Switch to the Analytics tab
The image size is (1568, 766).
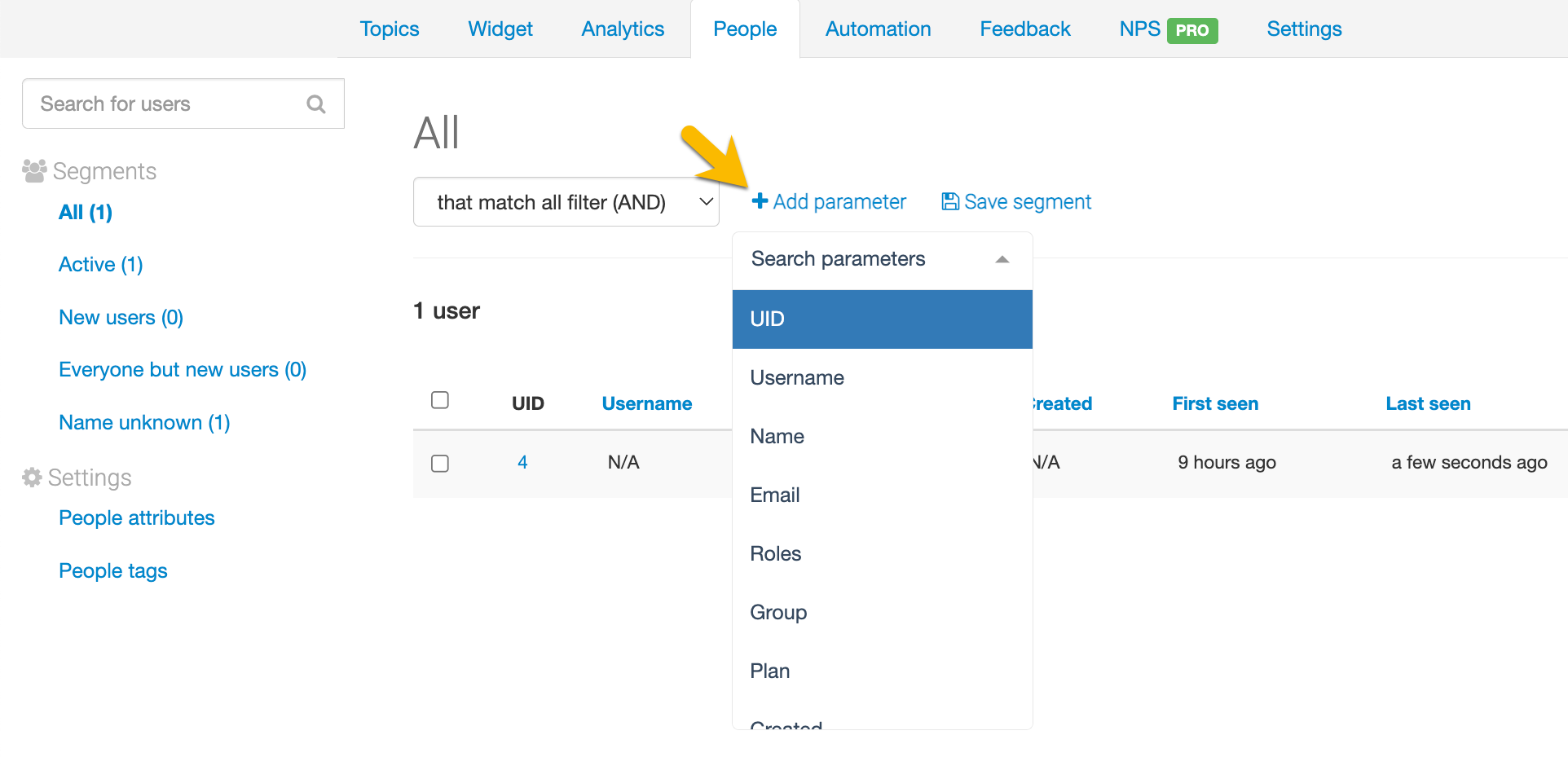coord(623,29)
